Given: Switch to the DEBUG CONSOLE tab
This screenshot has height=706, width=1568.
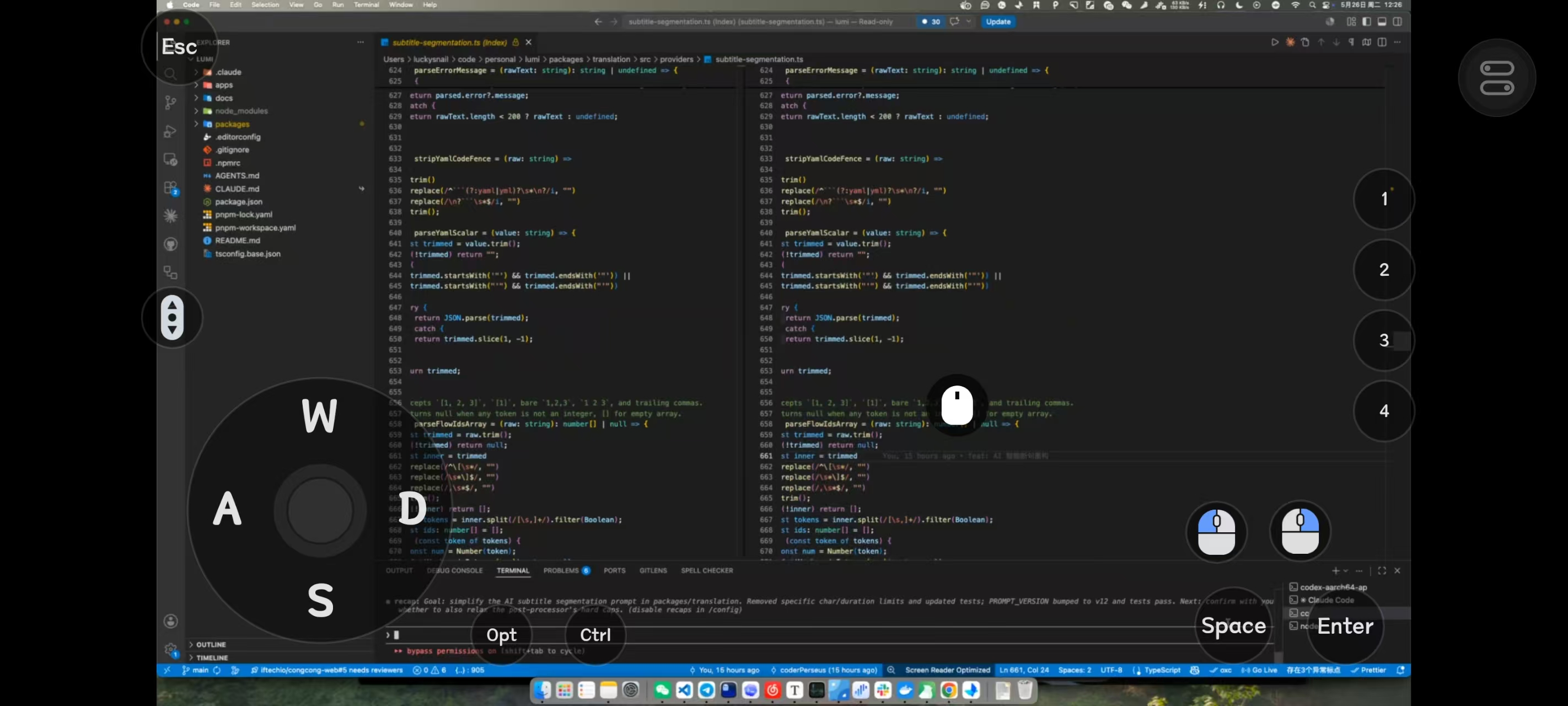Looking at the screenshot, I should click(x=455, y=571).
